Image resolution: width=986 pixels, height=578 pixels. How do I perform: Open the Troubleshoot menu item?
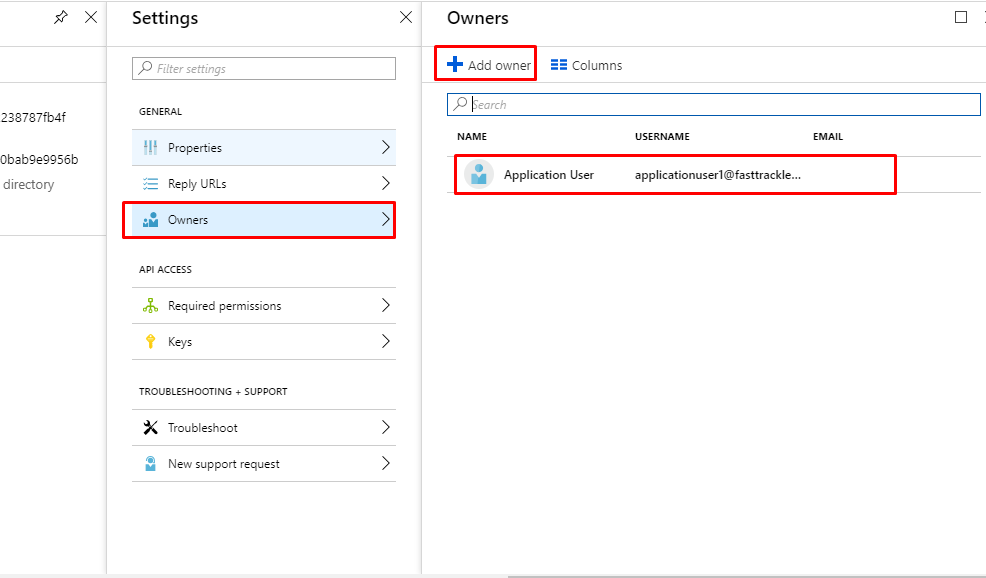pos(263,428)
